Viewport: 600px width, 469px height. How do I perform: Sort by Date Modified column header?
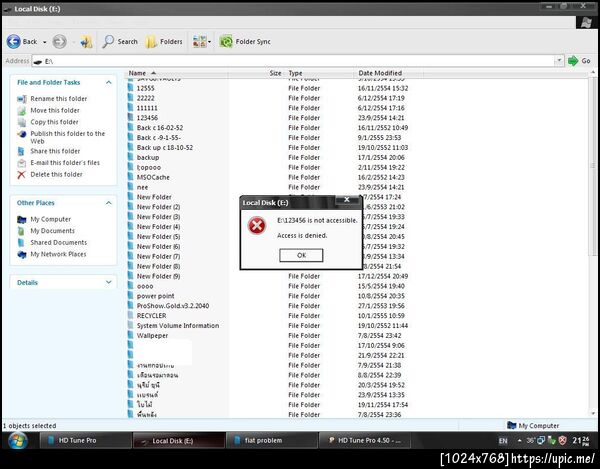pyautogui.click(x=388, y=73)
